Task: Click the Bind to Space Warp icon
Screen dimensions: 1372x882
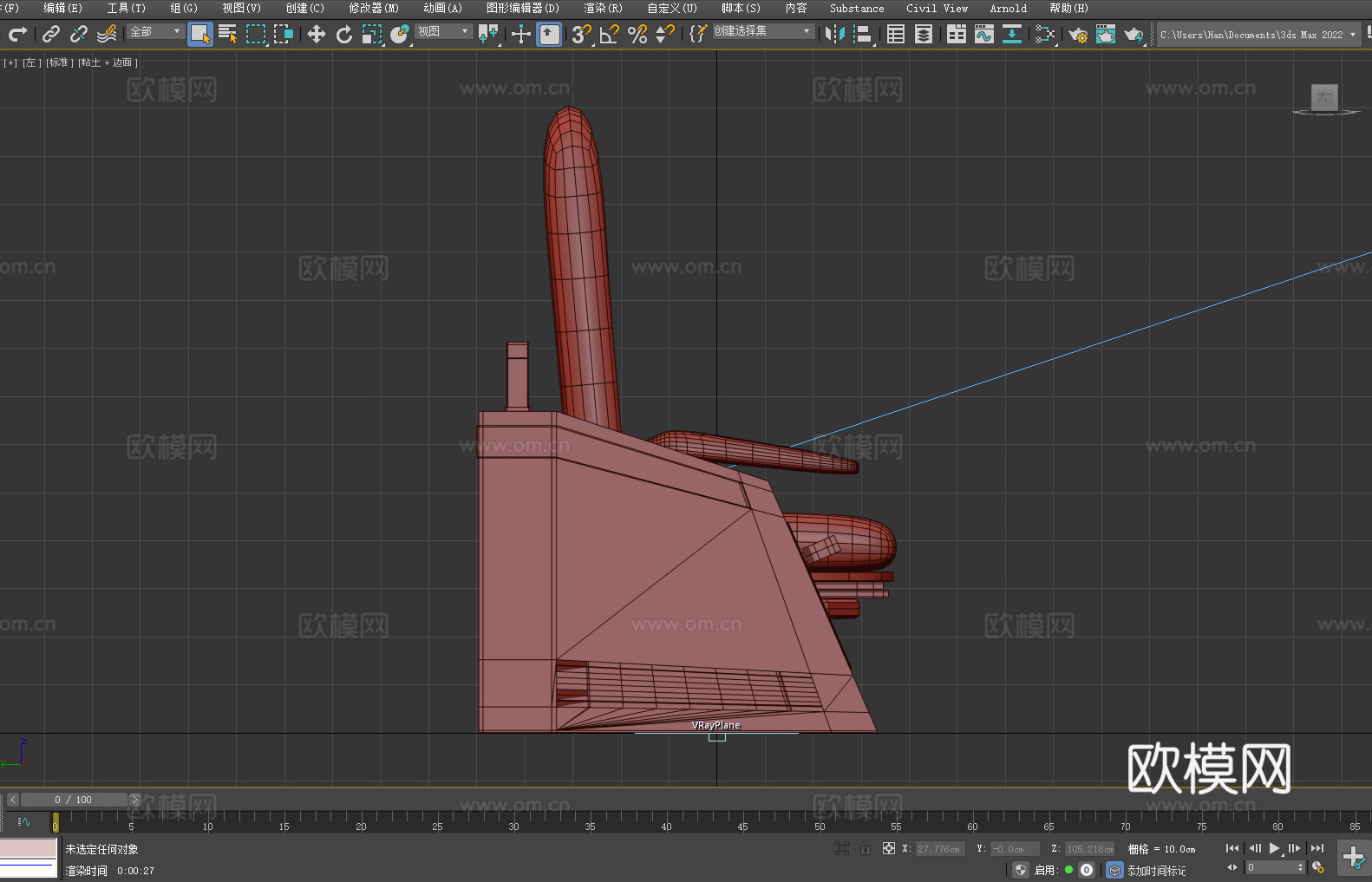Action: [x=107, y=34]
